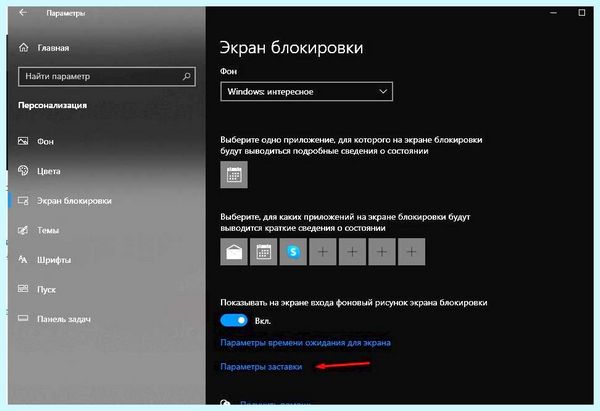Add an app with the third plus tile
Screen dimensions: 600x411
[382, 252]
